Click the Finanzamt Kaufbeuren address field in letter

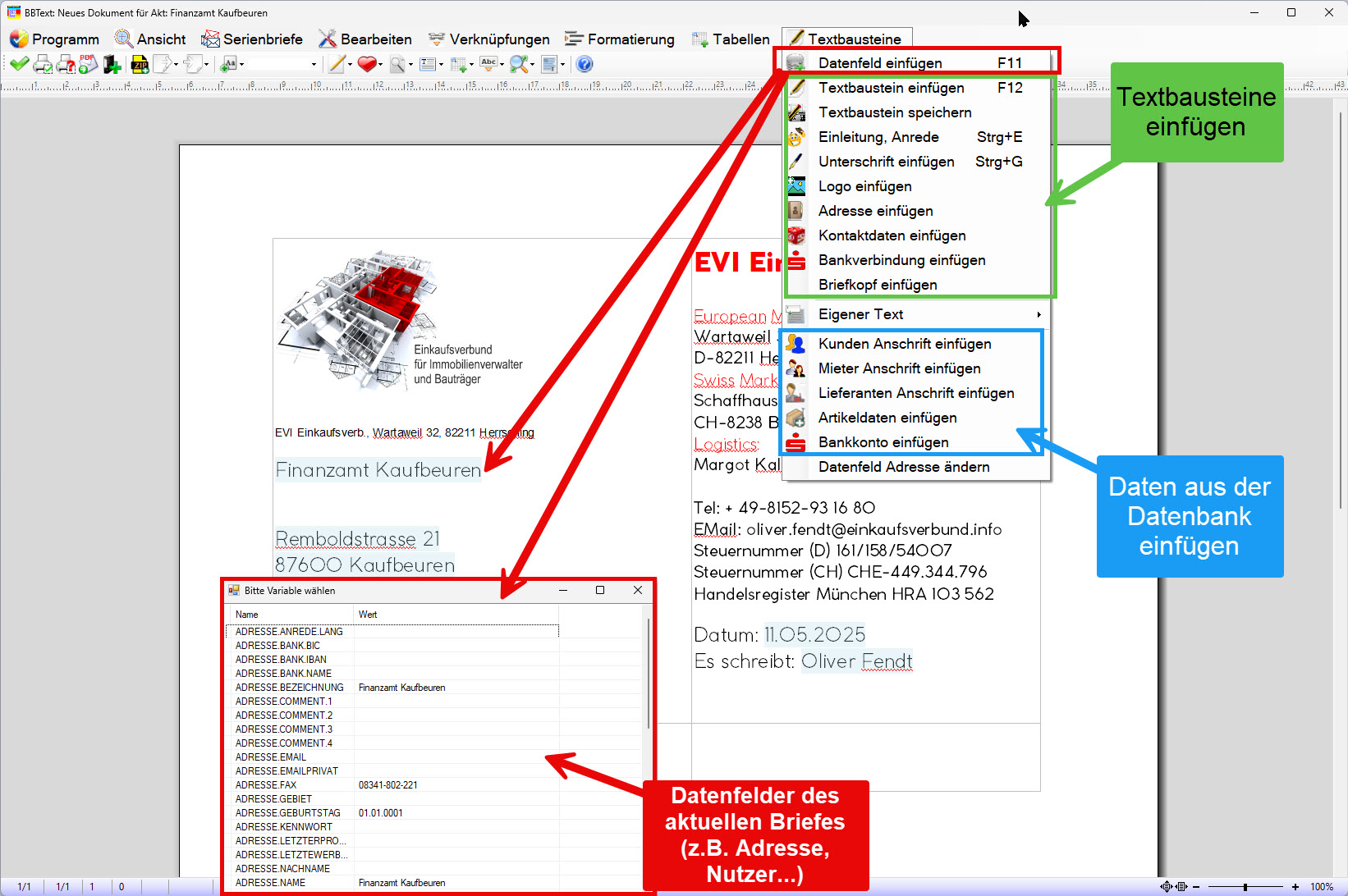click(x=378, y=470)
